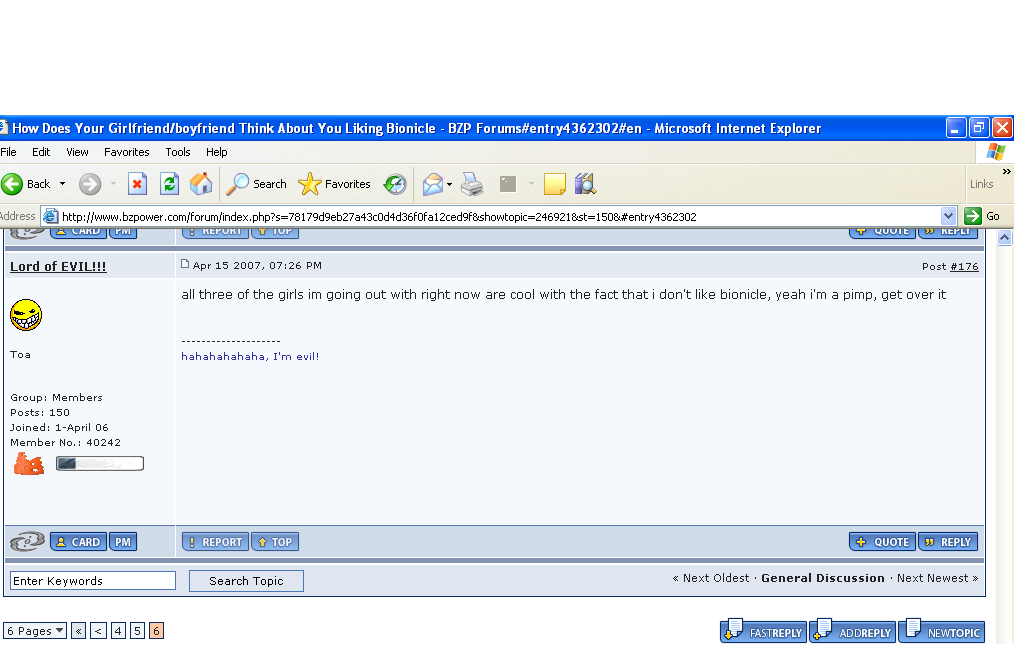The height and width of the screenshot is (651, 1015).
Task: Stop loading with the red X icon
Action: click(137, 184)
